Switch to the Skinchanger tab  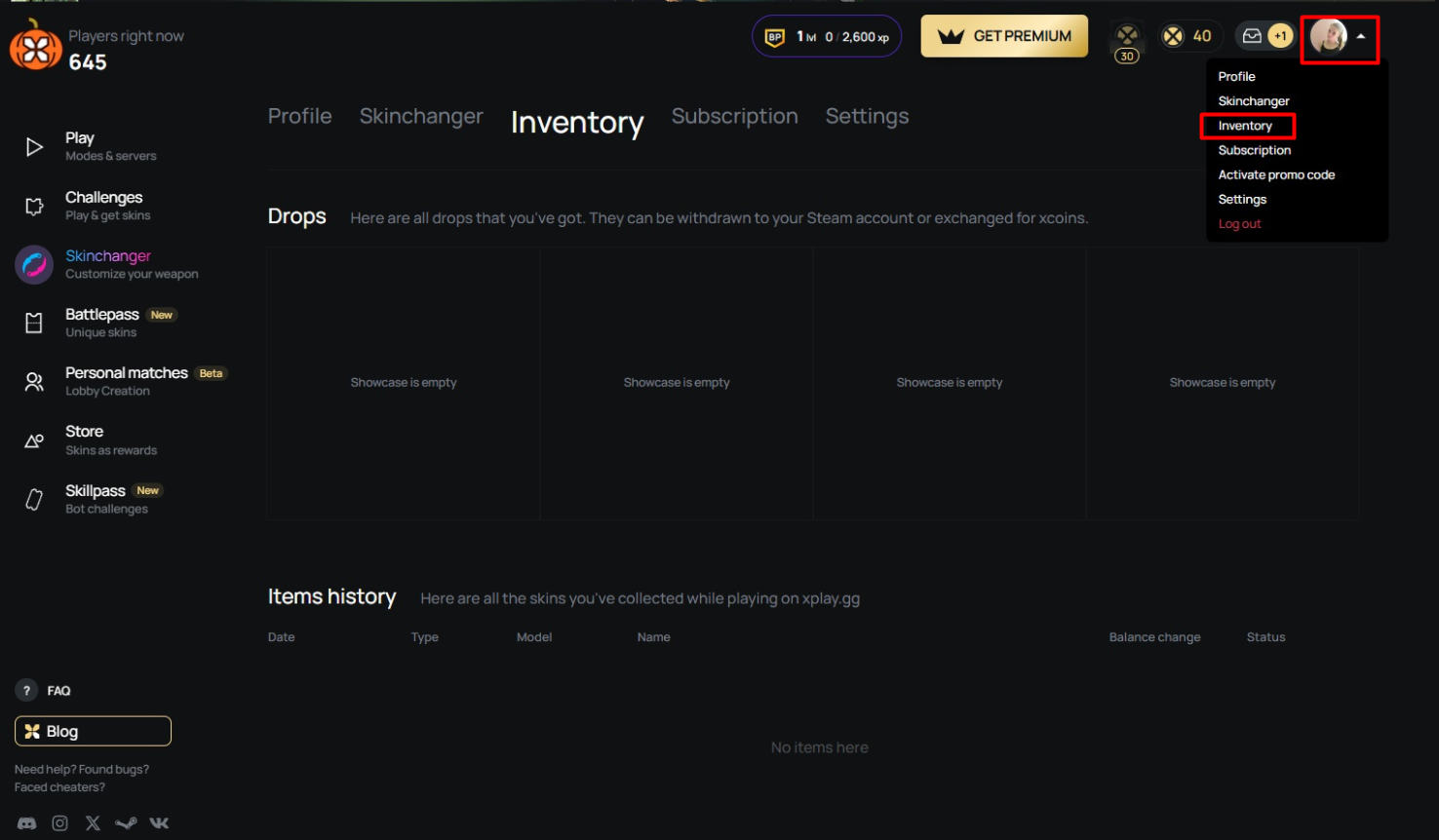[421, 116]
